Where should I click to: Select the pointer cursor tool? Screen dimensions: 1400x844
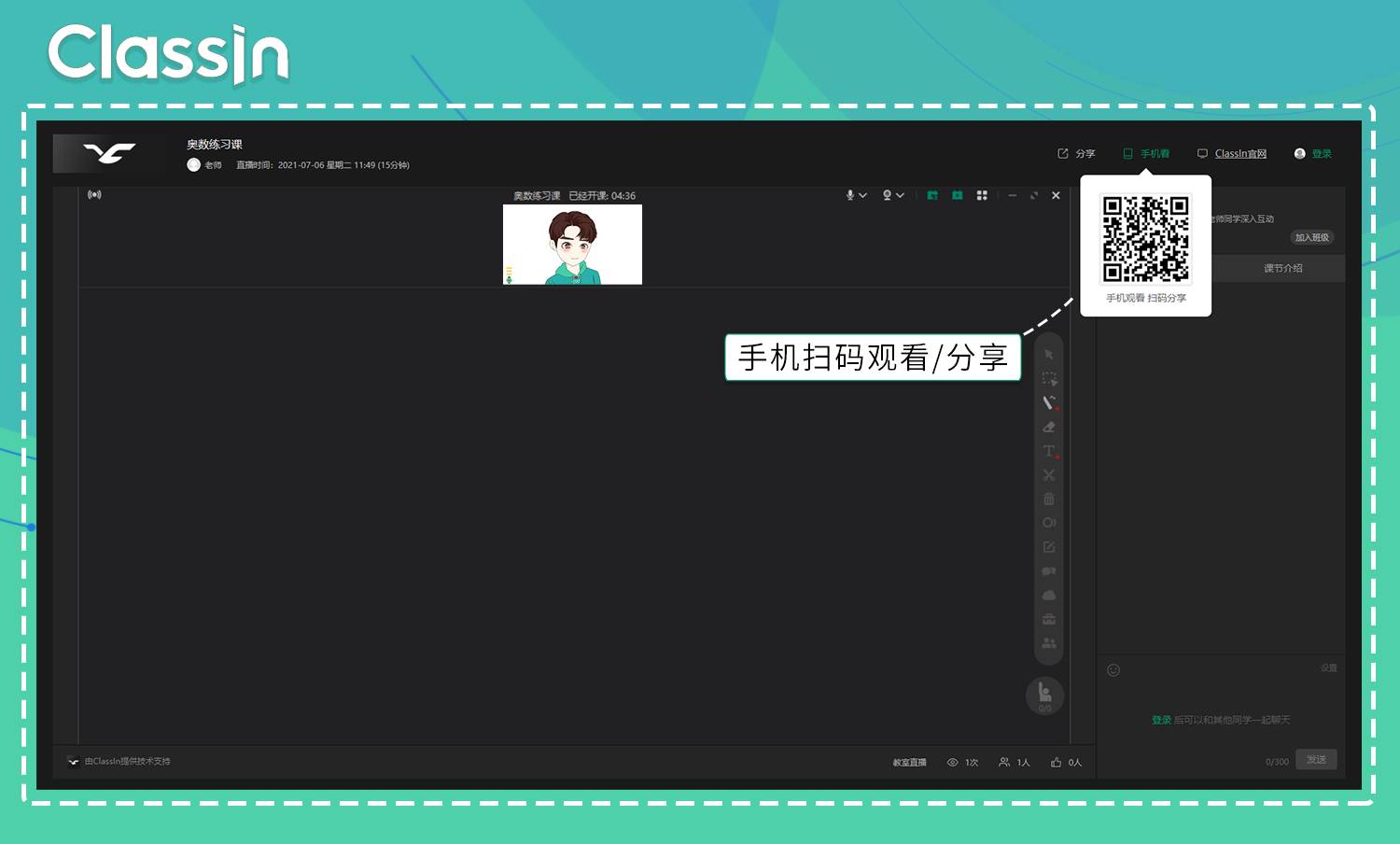click(x=1049, y=355)
